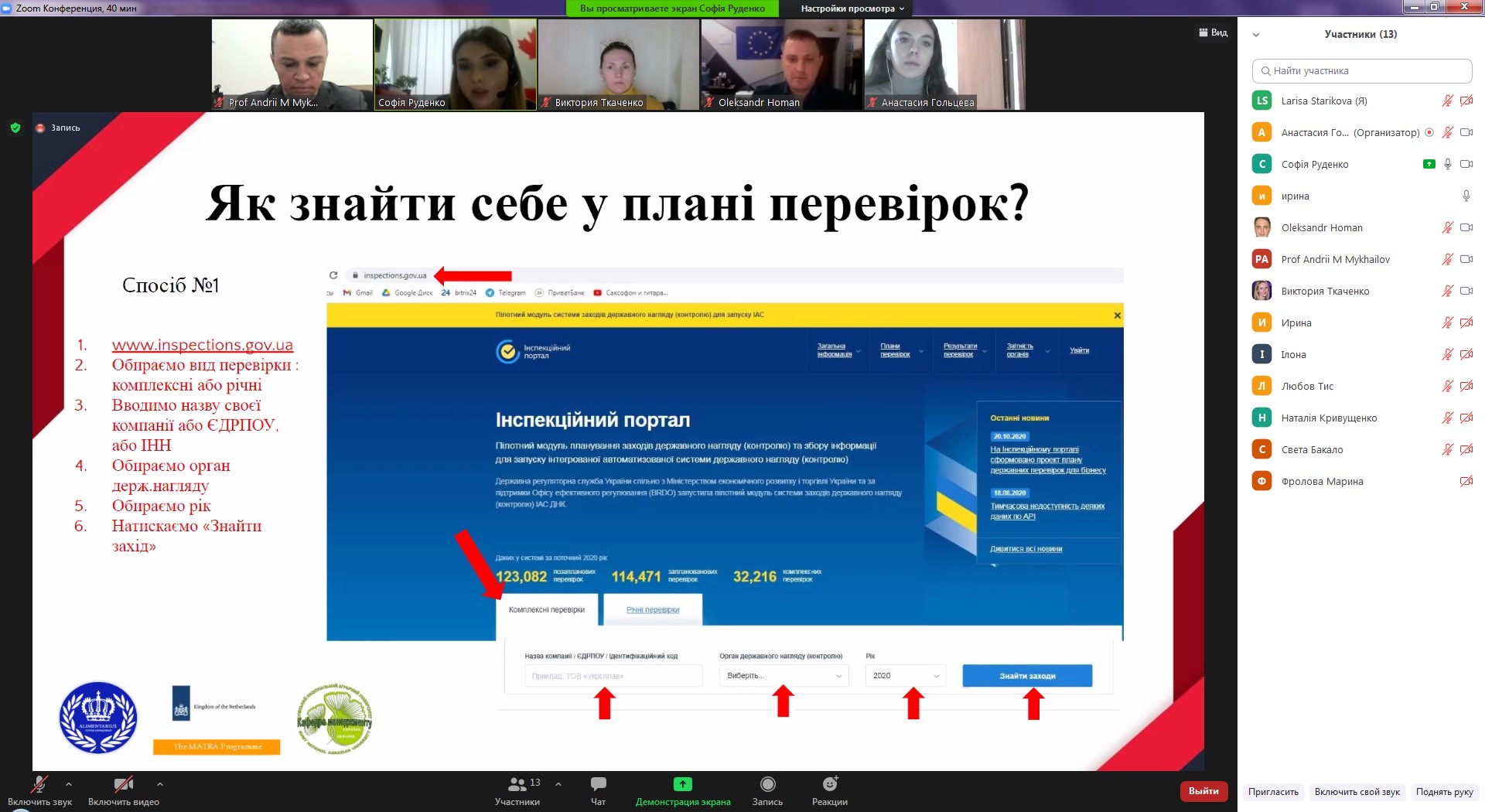Select Oleksandr Homan video thumbnail

(781, 64)
